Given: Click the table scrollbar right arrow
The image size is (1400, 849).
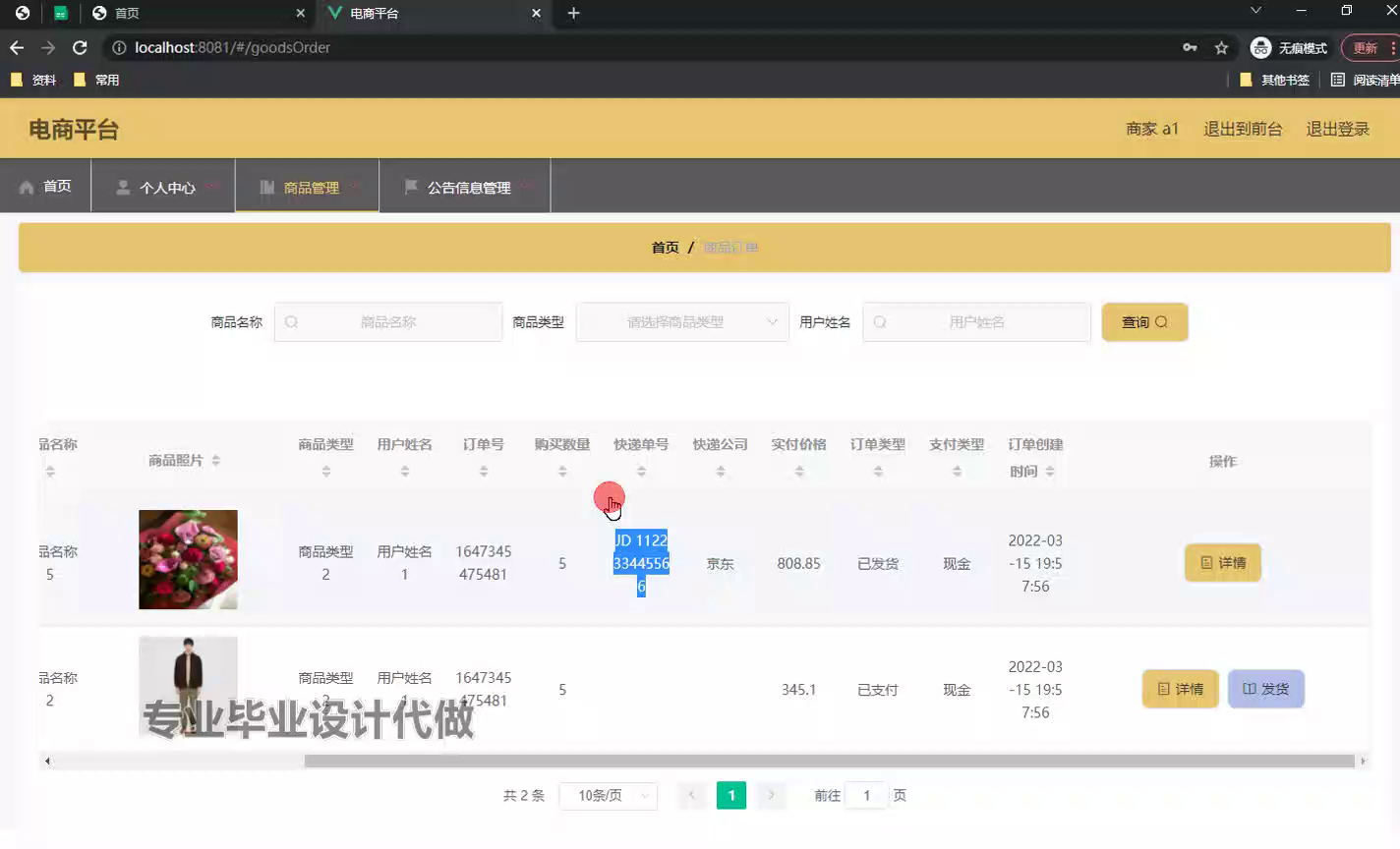Looking at the screenshot, I should [x=1363, y=761].
